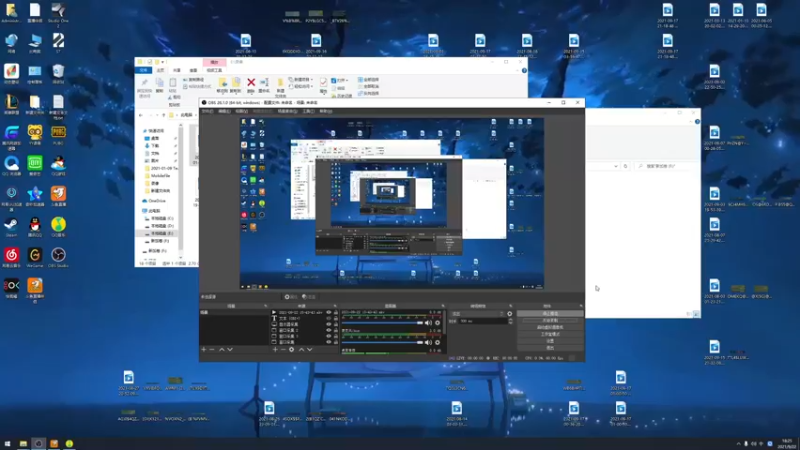This screenshot has height=450, width=800.
Task: Toggle visibility of 窗口采集 2 source
Action: click(329, 330)
